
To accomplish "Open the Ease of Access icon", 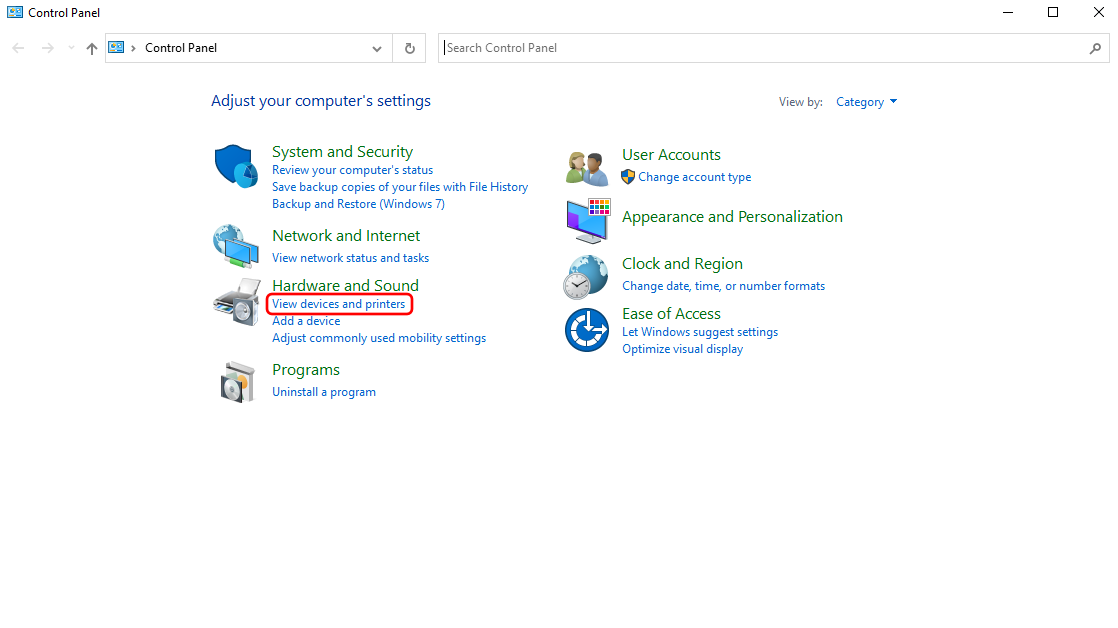I will tap(587, 330).
